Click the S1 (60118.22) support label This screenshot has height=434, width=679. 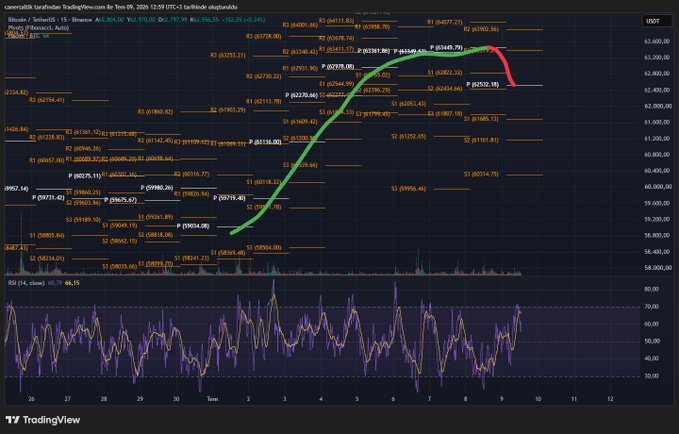[264, 182]
